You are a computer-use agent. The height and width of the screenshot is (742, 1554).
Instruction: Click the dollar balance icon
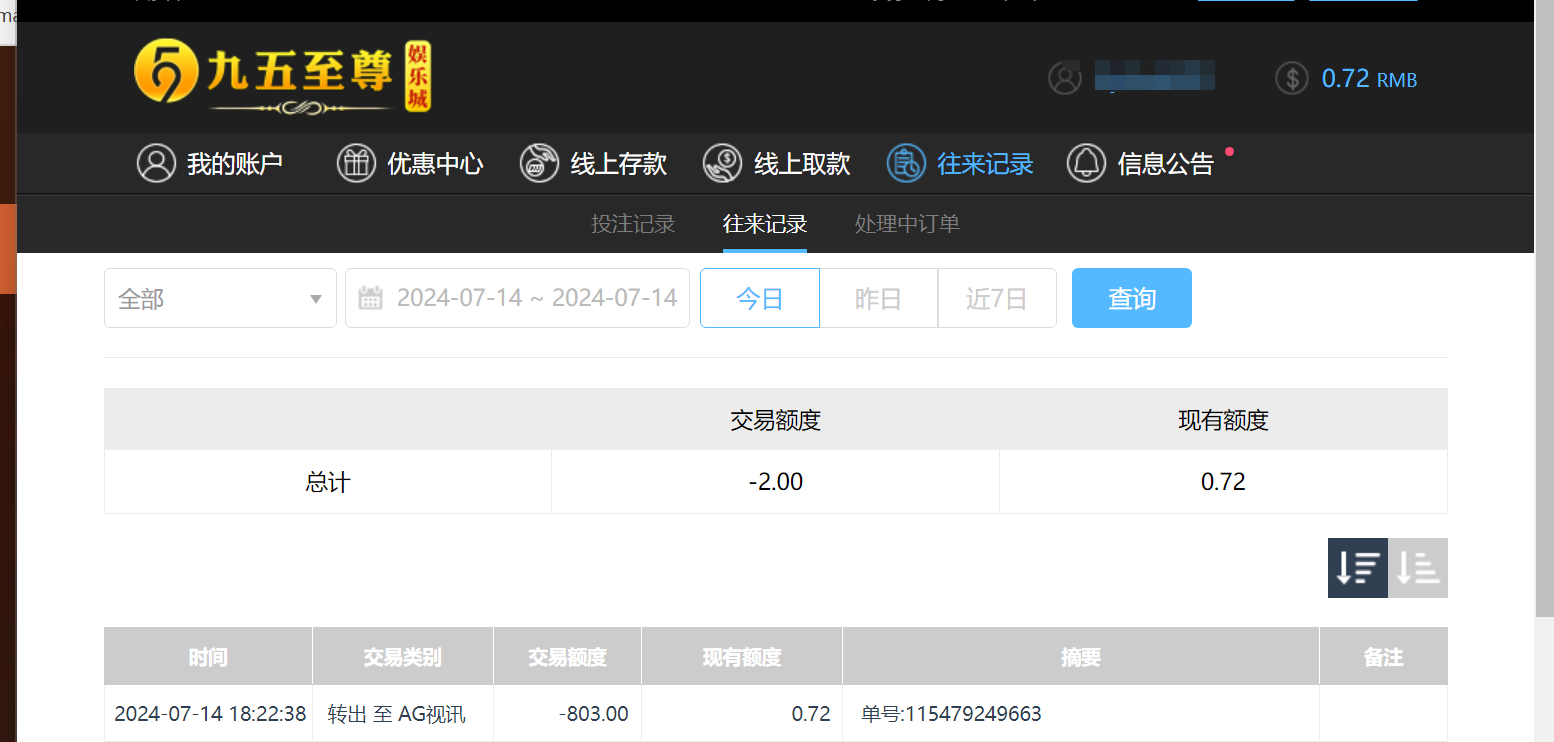pos(1291,78)
